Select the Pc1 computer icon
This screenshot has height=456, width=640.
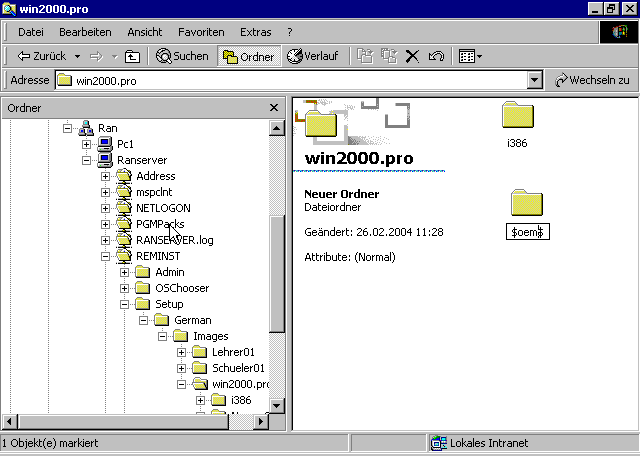pyautogui.click(x=105, y=144)
